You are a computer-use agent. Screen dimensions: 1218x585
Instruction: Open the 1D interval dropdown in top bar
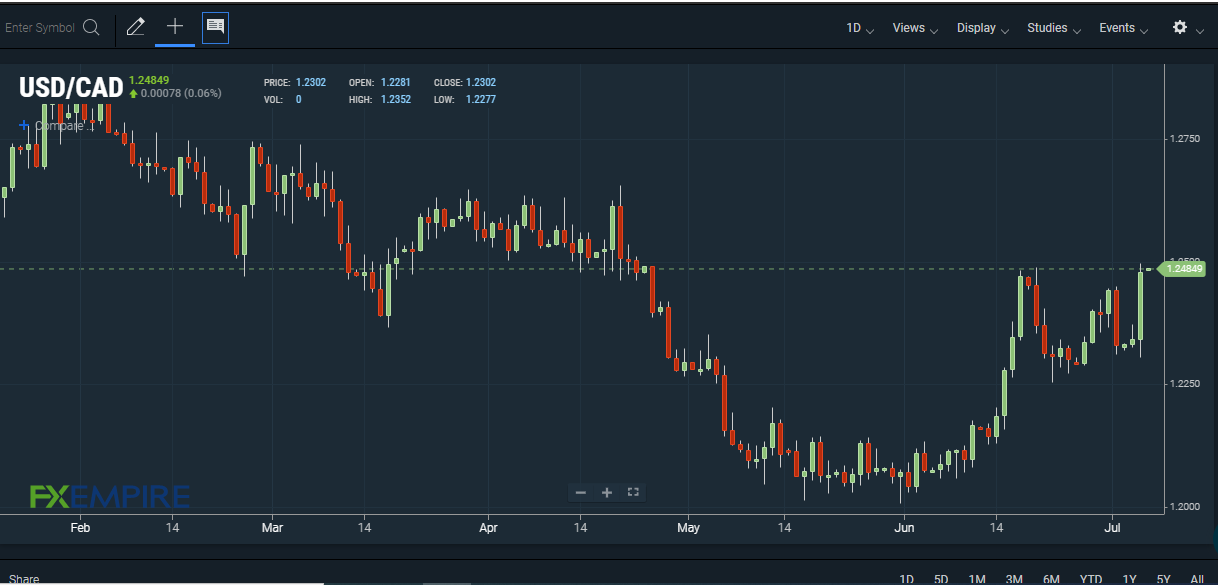(859, 28)
